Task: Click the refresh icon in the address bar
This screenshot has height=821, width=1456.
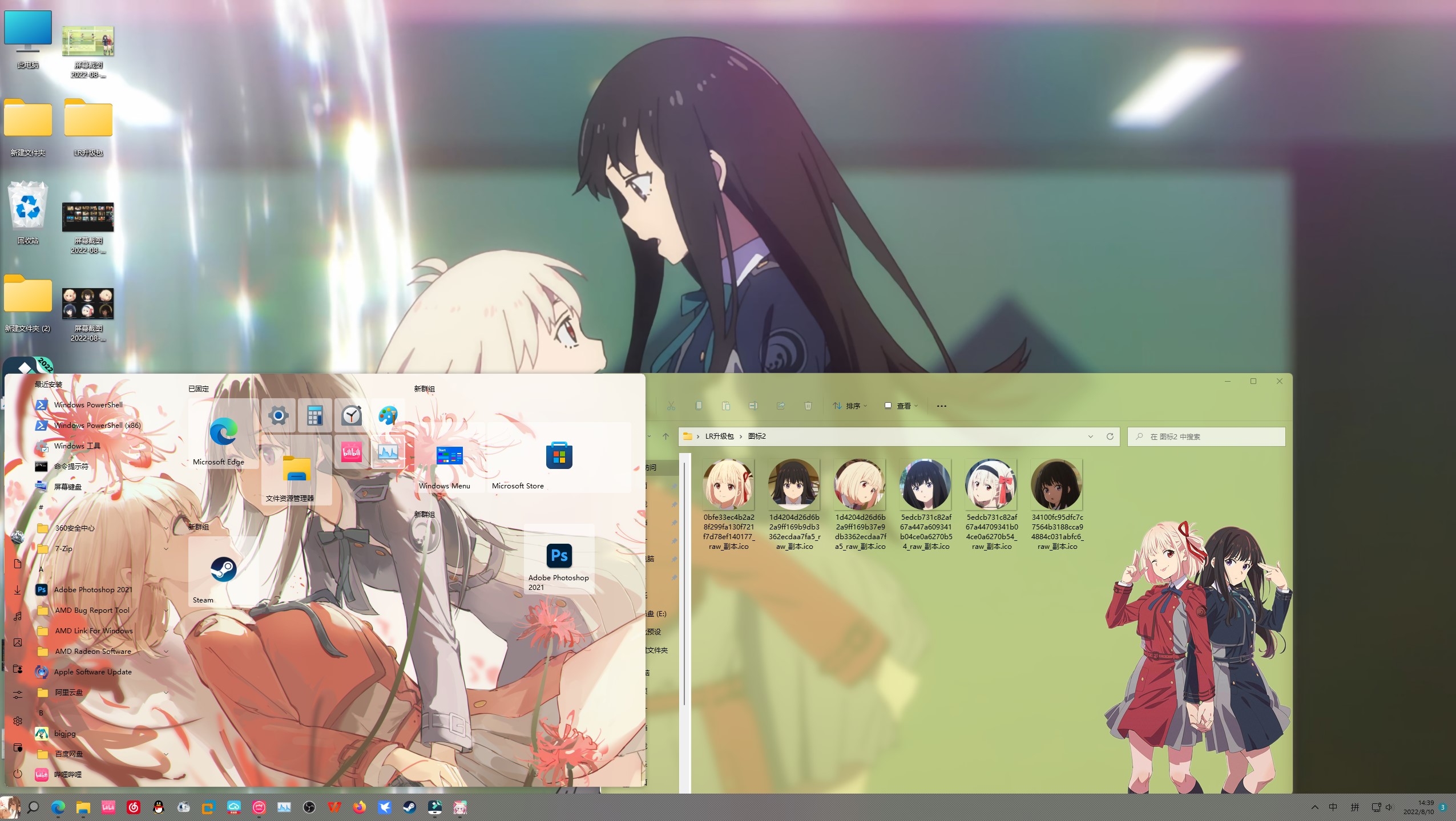Action: tap(1110, 436)
